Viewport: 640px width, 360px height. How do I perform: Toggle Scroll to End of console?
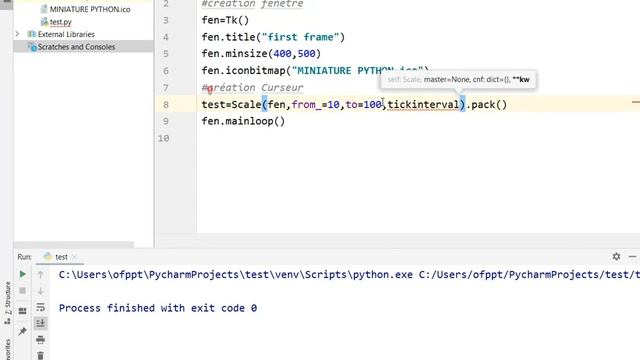(40, 323)
